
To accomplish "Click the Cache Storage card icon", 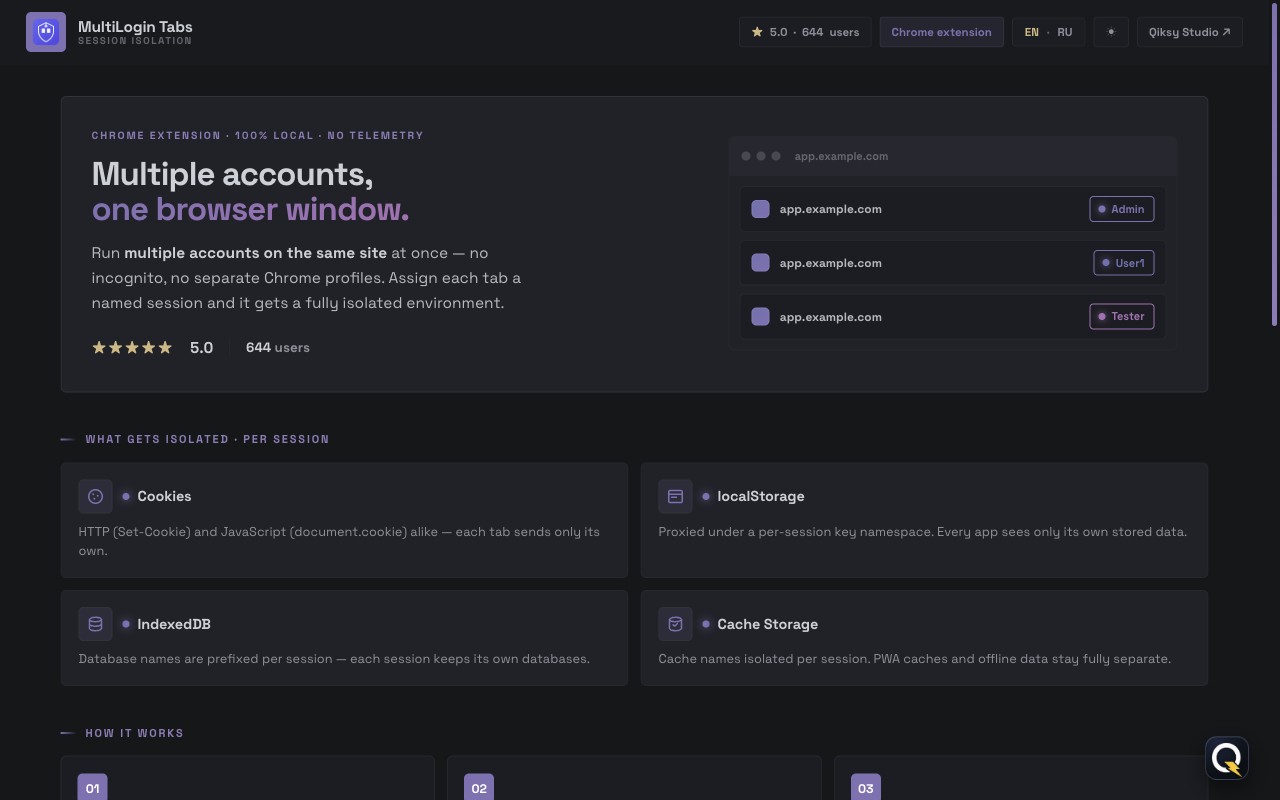I will (675, 624).
